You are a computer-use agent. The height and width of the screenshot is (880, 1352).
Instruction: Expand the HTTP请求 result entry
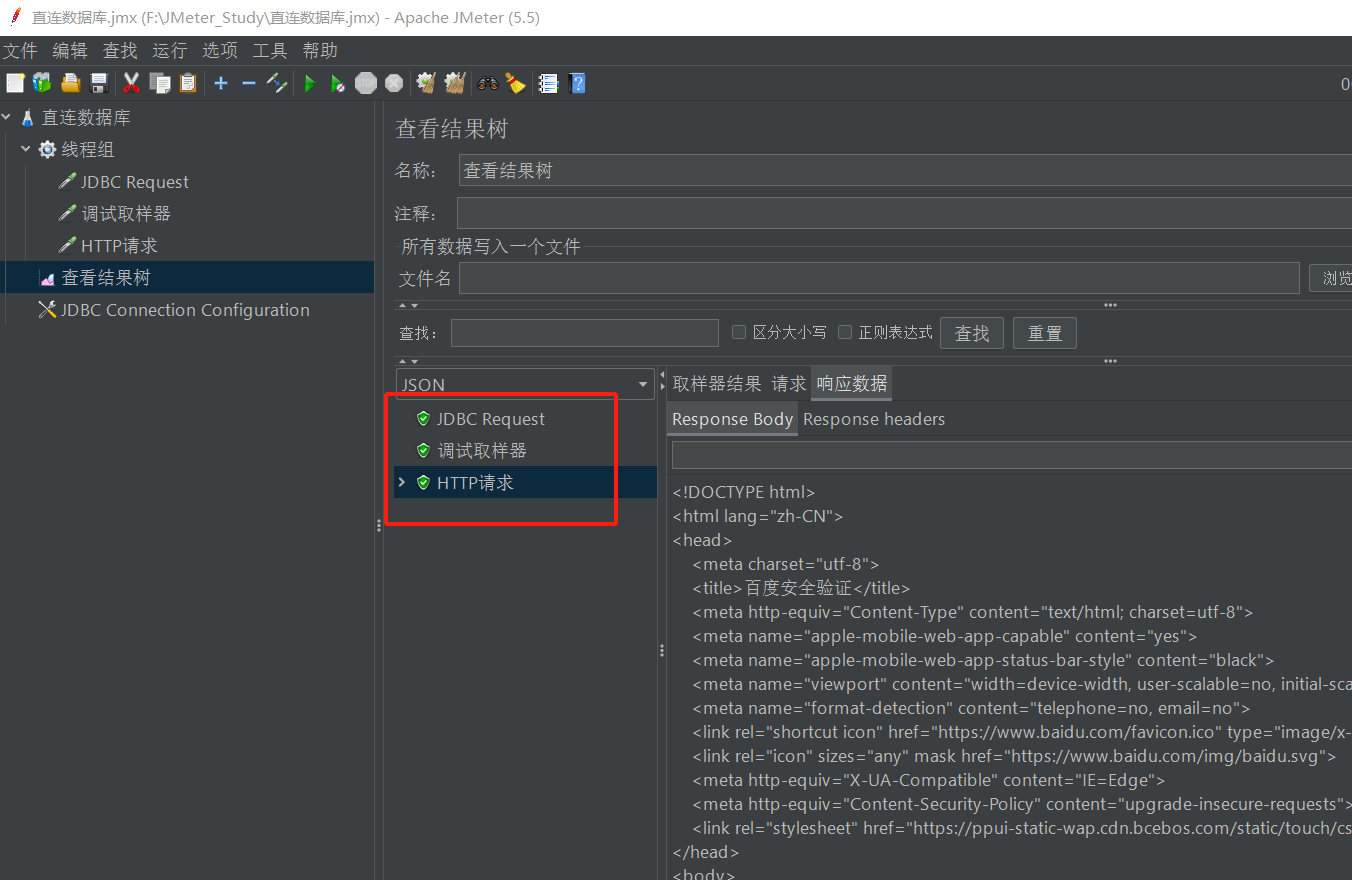pos(402,482)
